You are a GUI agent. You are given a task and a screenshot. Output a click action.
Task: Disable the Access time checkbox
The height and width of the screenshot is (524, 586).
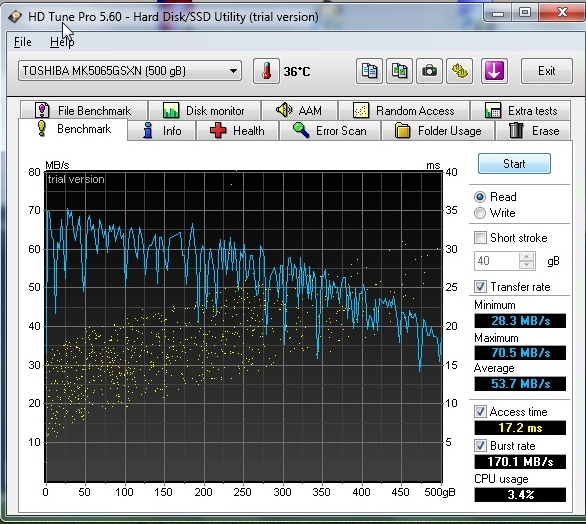pos(480,412)
